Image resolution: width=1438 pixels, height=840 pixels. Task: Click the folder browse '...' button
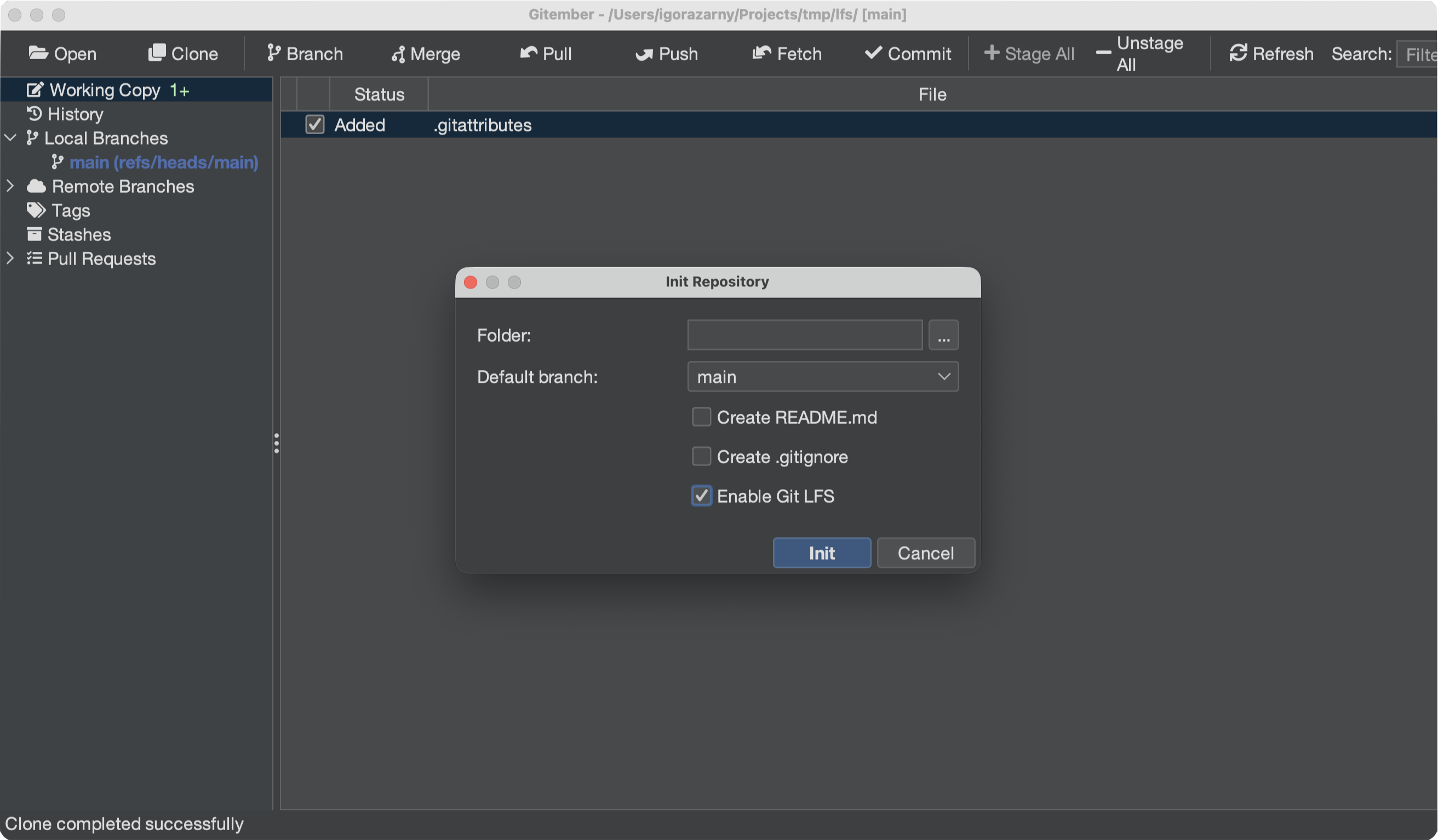[944, 335]
